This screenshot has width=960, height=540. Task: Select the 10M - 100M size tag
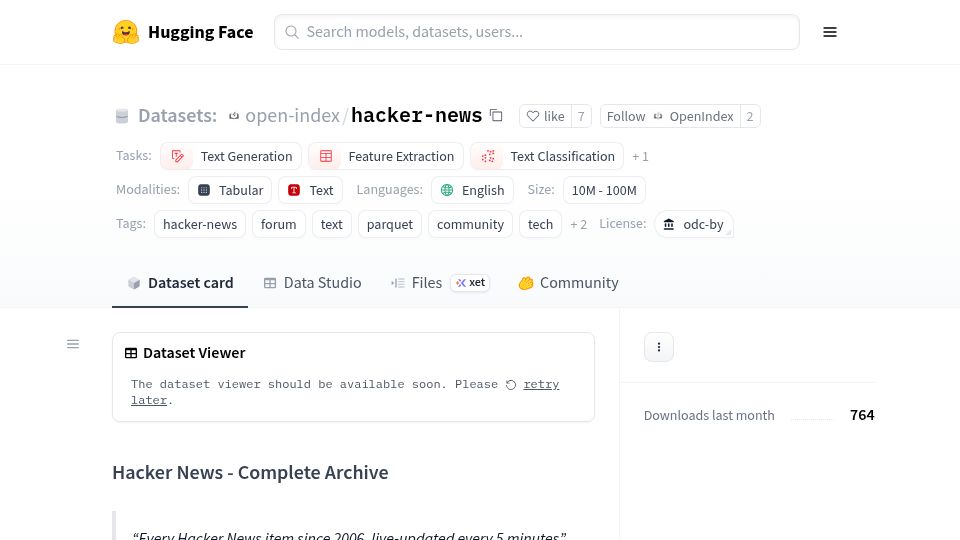604,190
